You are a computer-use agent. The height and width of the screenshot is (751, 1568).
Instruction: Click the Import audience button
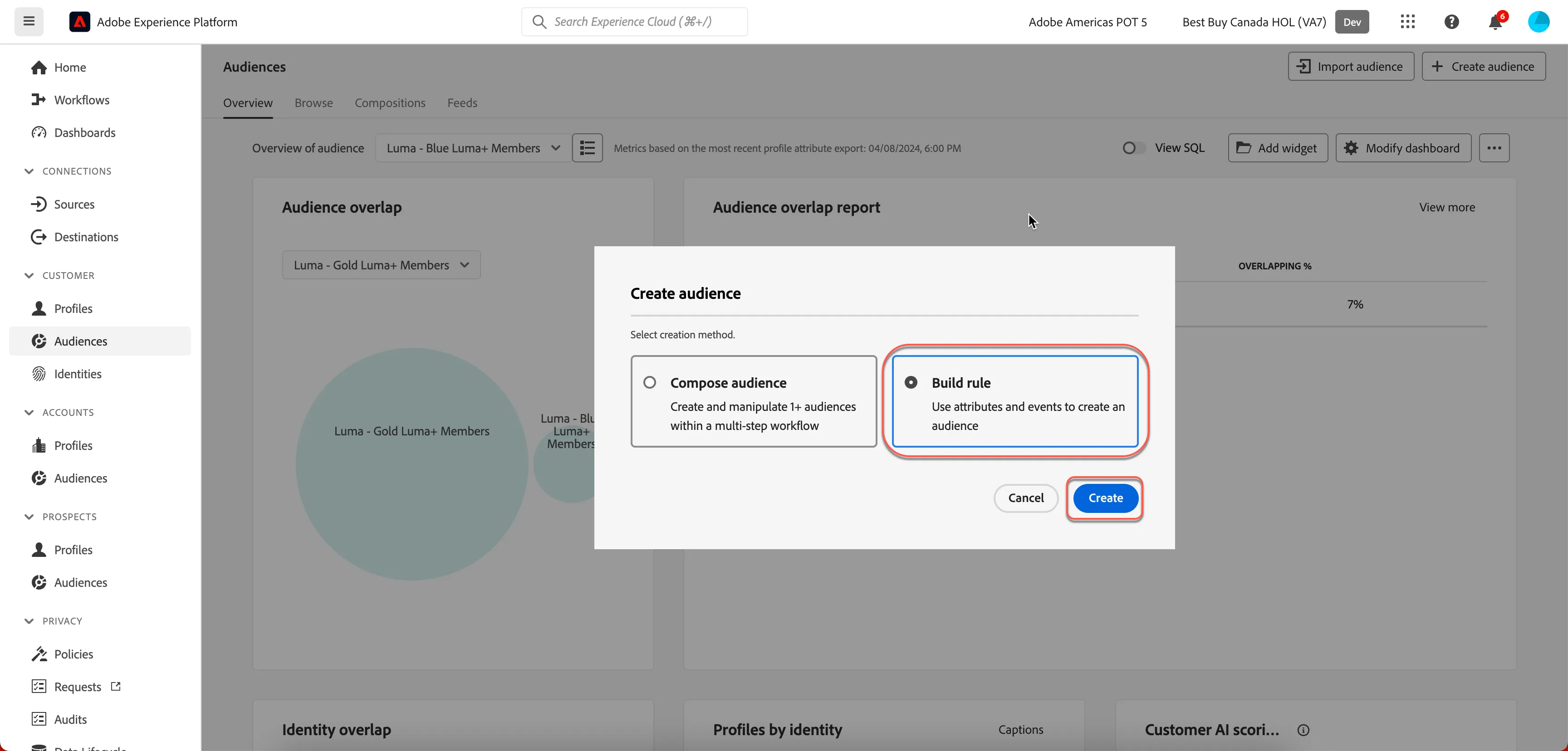(x=1351, y=66)
